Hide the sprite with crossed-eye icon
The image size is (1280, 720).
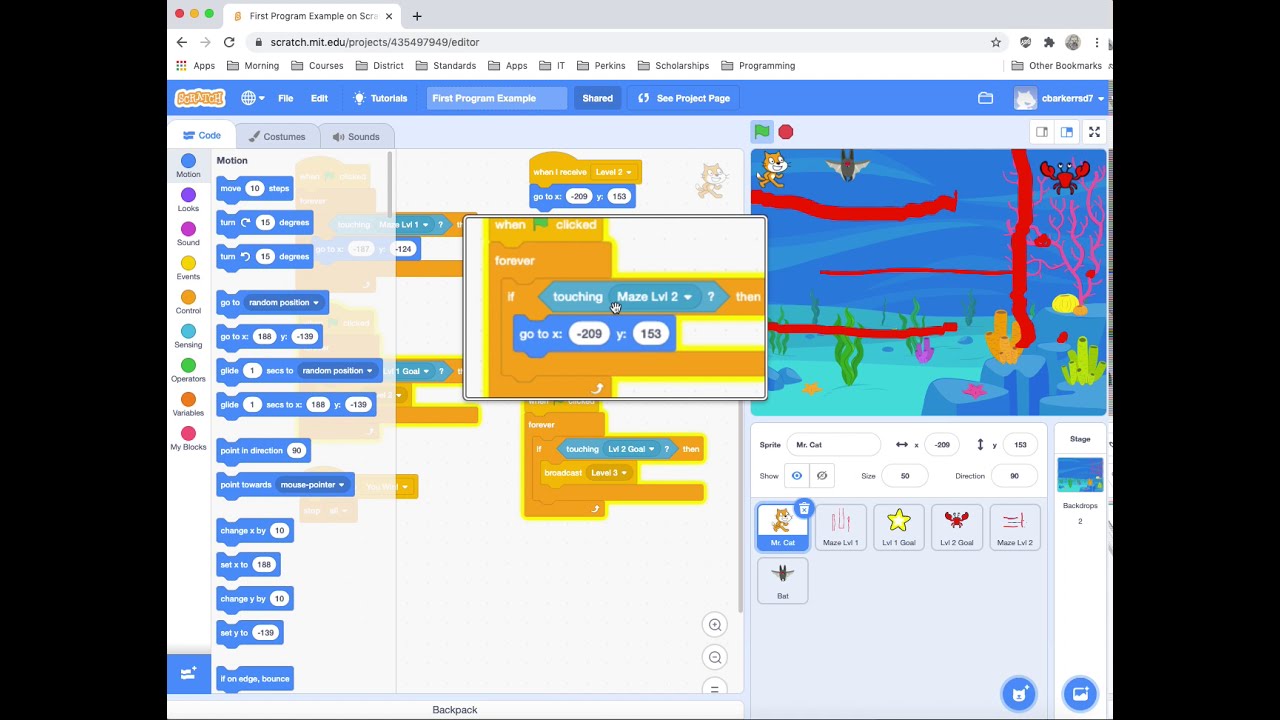pos(822,476)
